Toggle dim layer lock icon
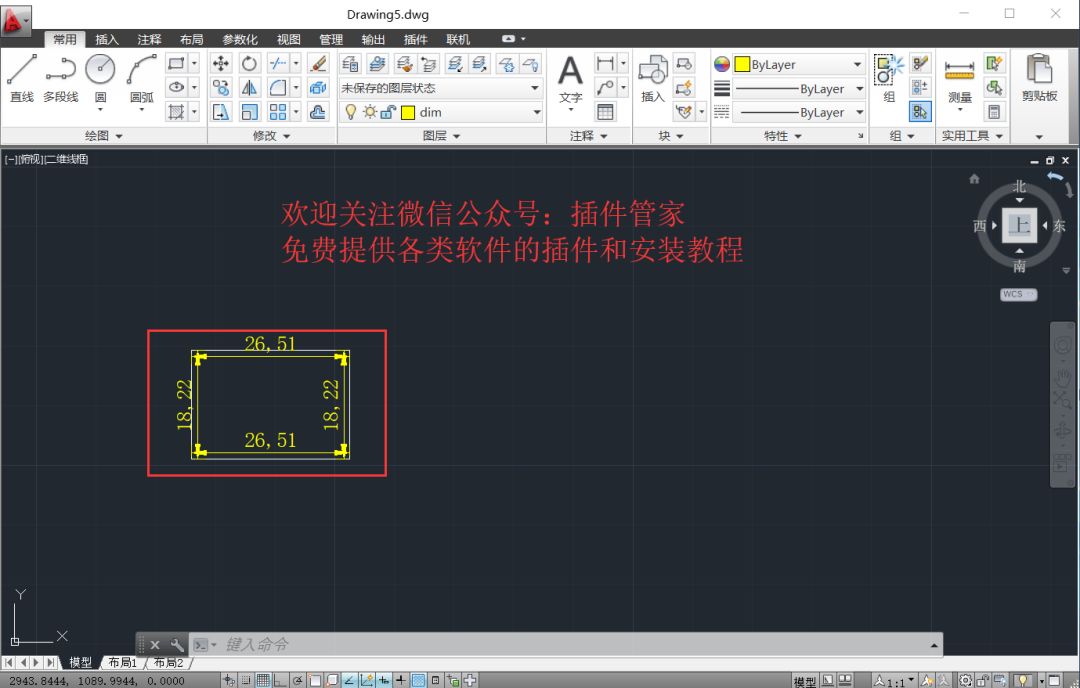The image size is (1080, 688). point(388,112)
